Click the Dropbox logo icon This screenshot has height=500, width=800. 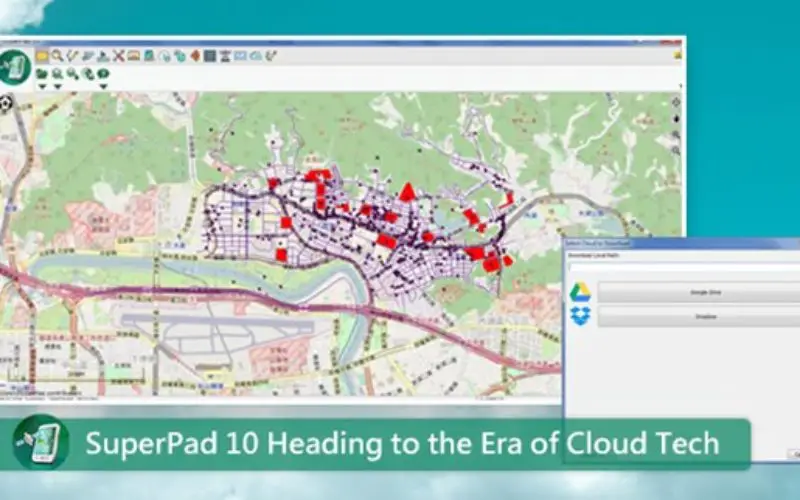pos(580,316)
